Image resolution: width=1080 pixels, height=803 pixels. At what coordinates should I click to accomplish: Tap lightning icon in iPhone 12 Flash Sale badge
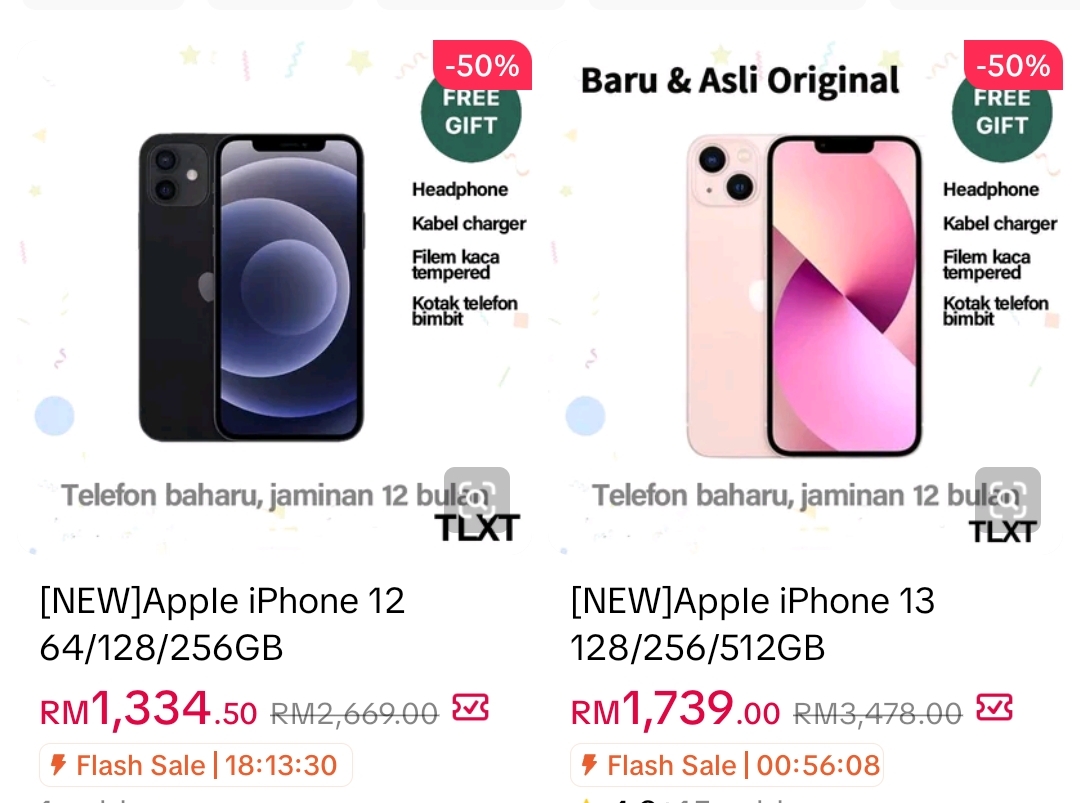pos(59,764)
